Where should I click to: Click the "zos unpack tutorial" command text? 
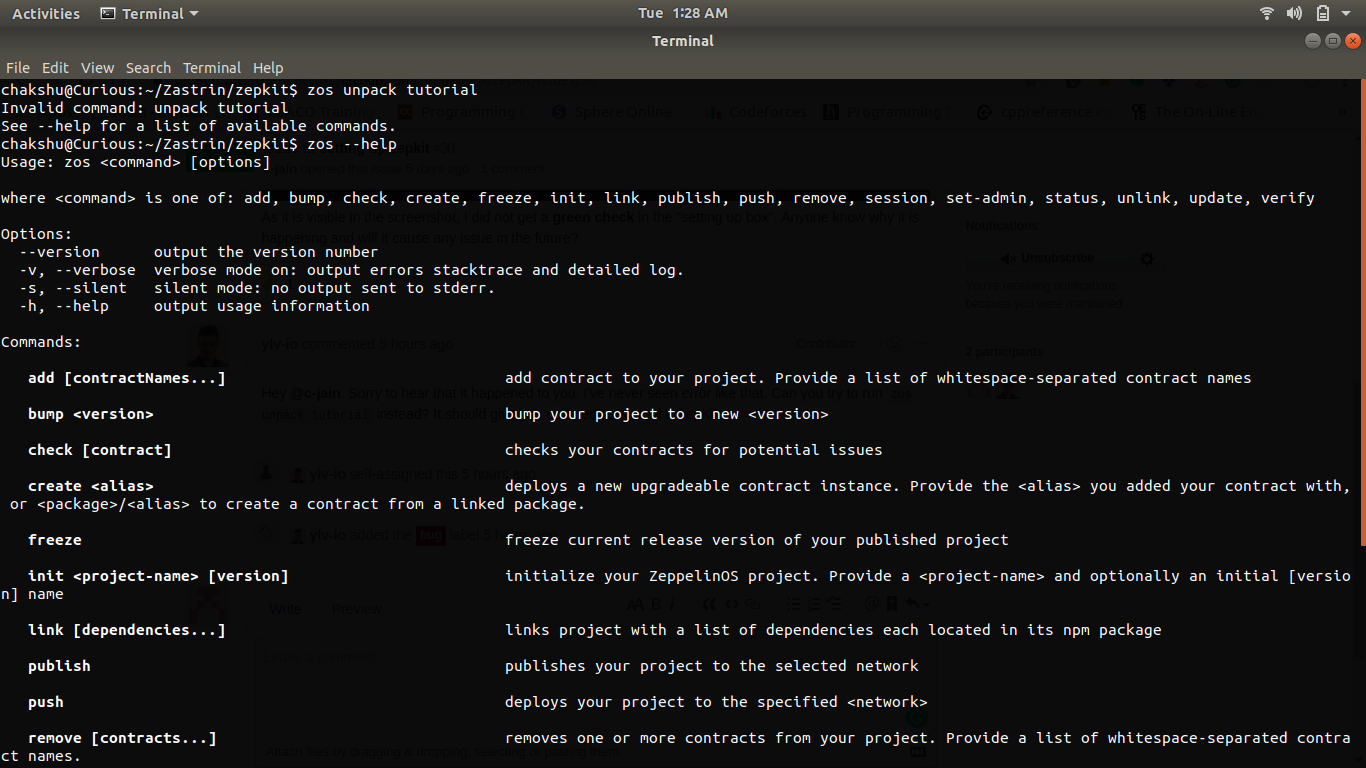[x=392, y=90]
